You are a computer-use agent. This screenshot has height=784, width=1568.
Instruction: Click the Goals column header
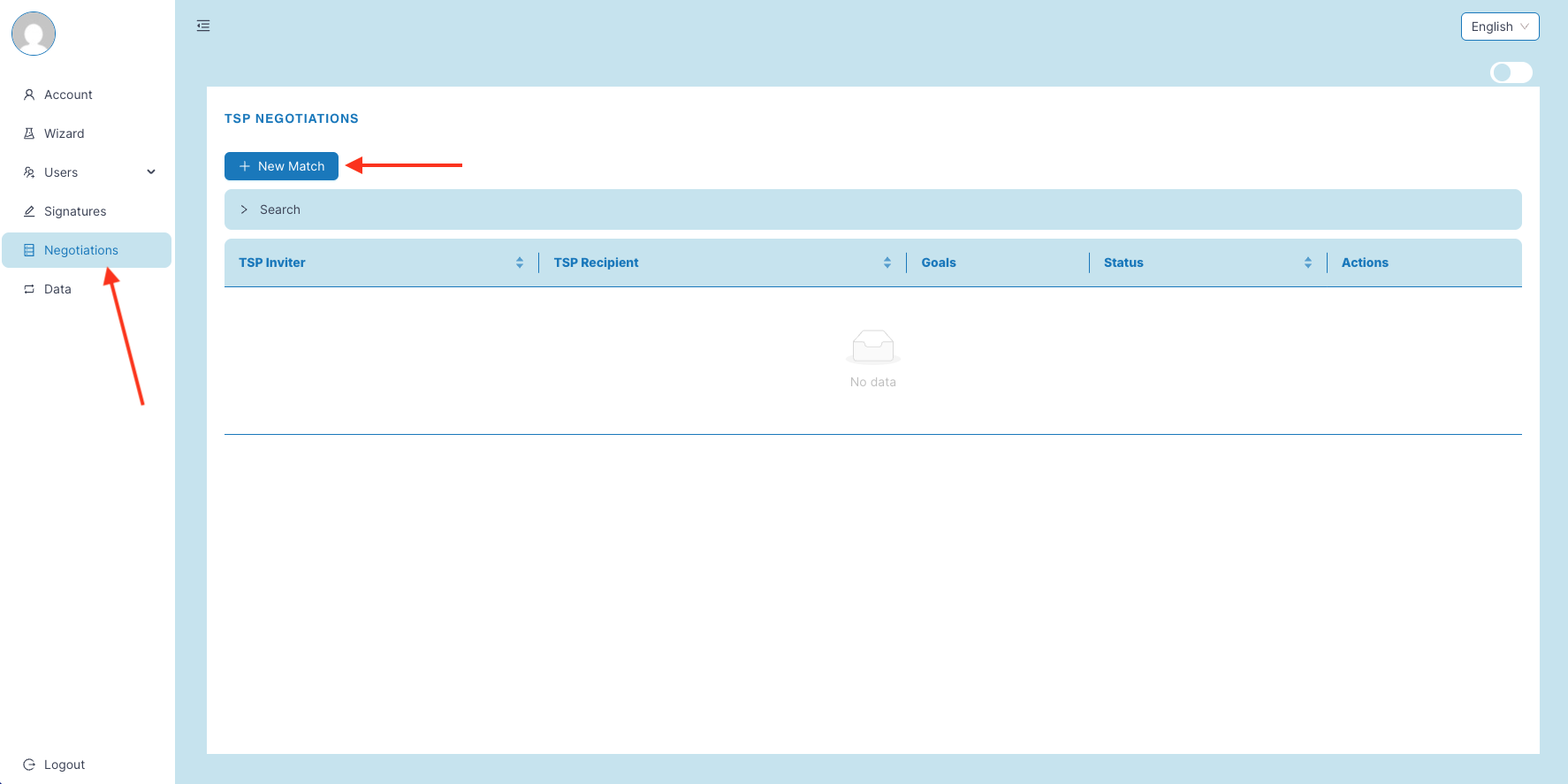[x=998, y=263]
